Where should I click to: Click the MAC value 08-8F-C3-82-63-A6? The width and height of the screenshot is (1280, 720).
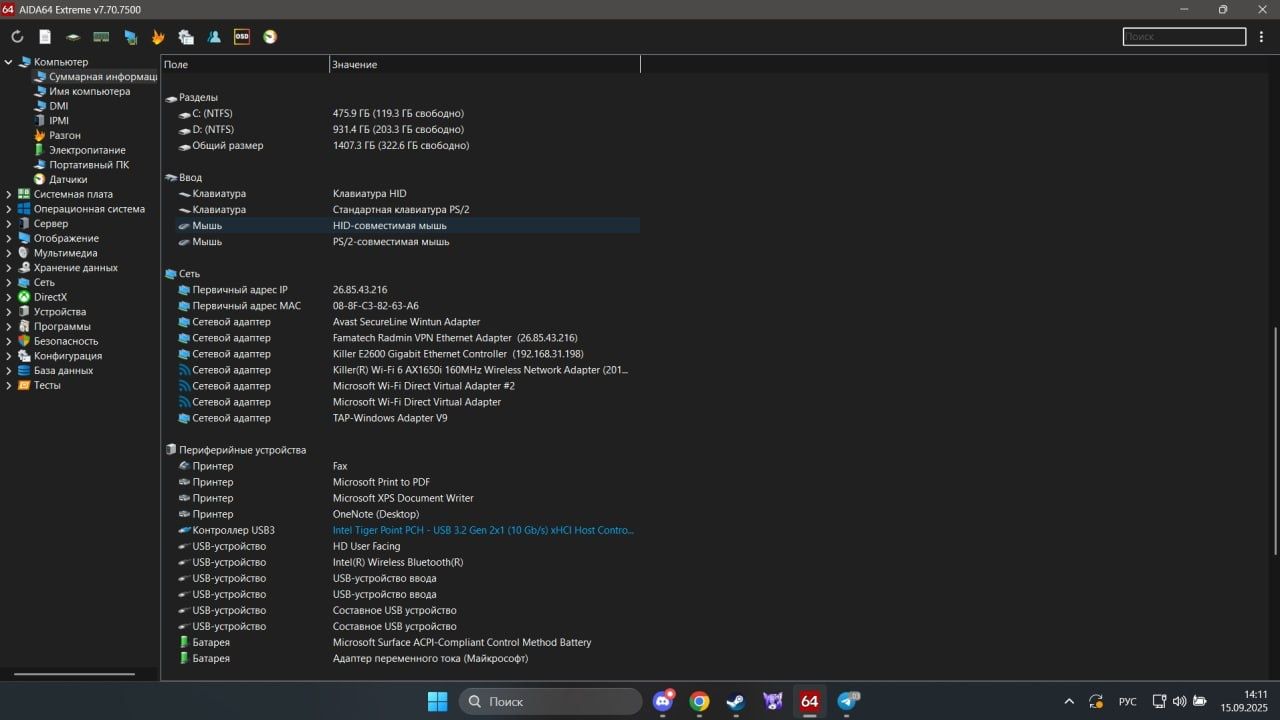pyautogui.click(x=376, y=306)
